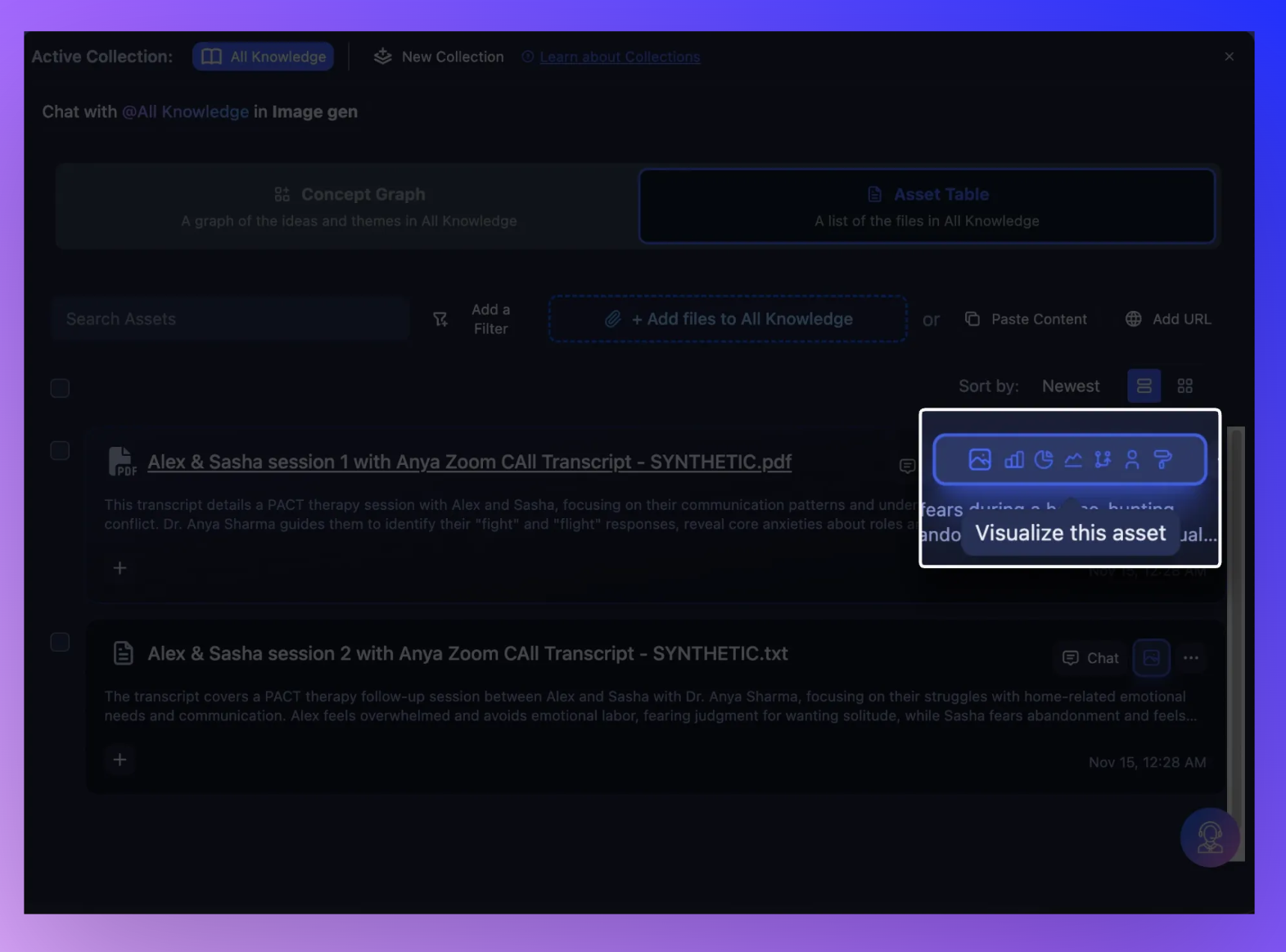The width and height of the screenshot is (1286, 952).
Task: Close the knowledge dialog
Action: [1229, 56]
